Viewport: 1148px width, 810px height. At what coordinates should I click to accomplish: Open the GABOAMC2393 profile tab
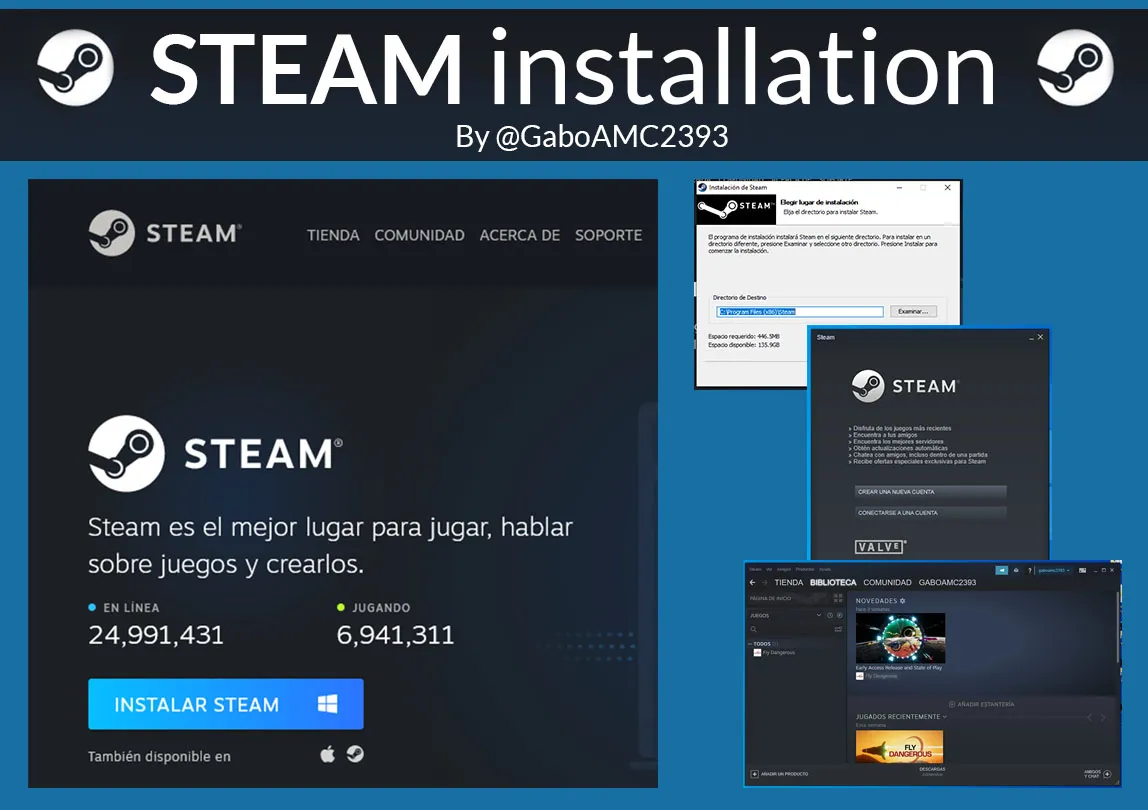(947, 582)
